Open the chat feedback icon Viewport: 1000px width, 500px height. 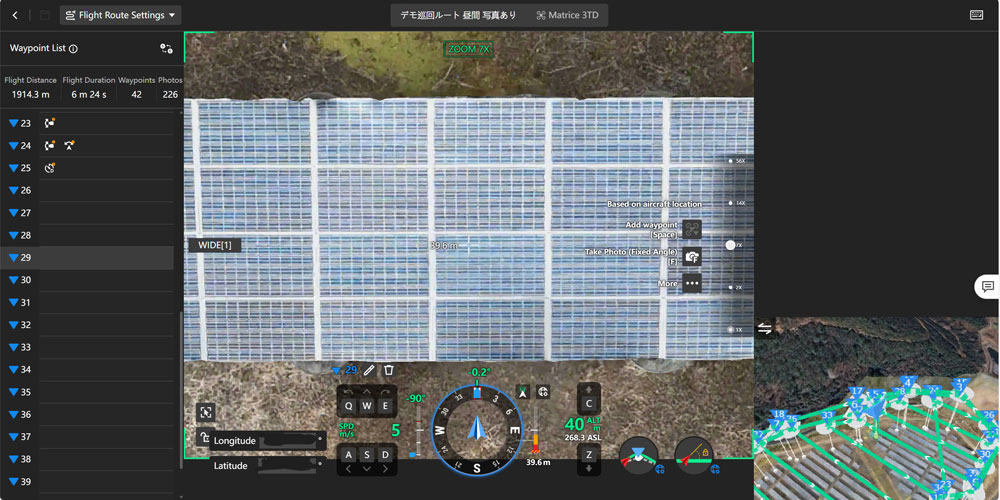point(988,286)
